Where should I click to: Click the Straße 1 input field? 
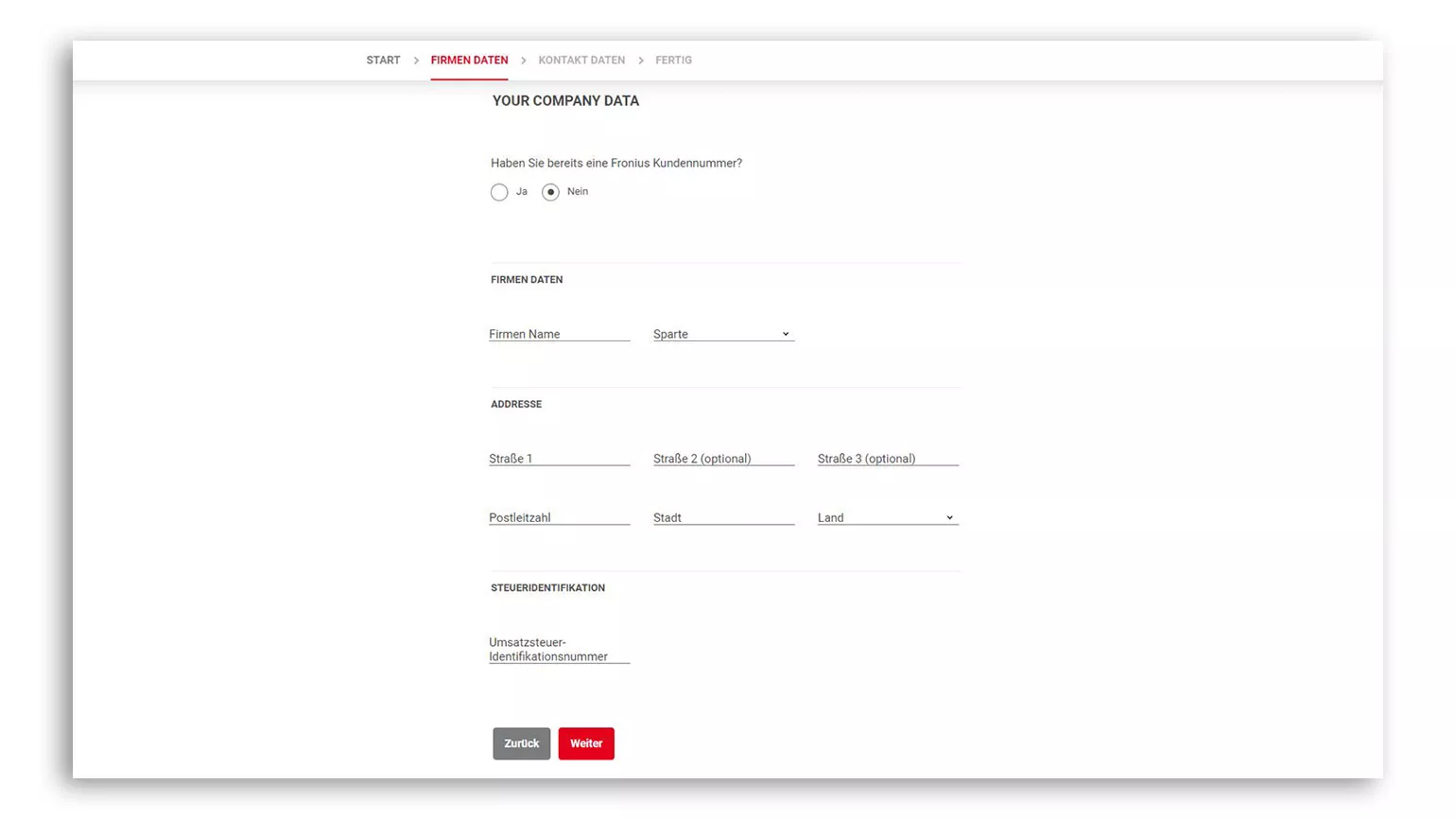pos(559,459)
